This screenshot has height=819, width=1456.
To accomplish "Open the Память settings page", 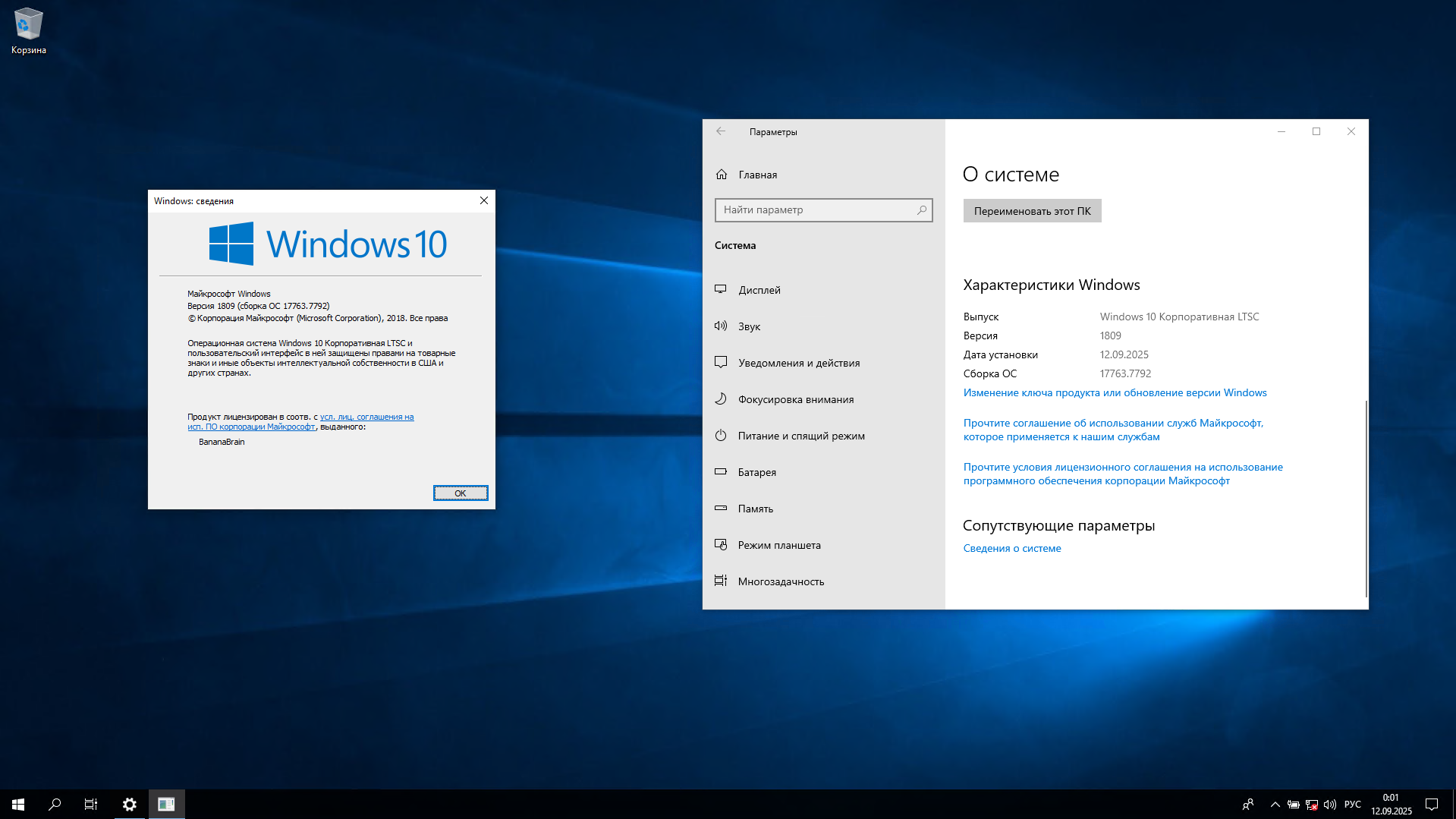I will click(x=824, y=509).
